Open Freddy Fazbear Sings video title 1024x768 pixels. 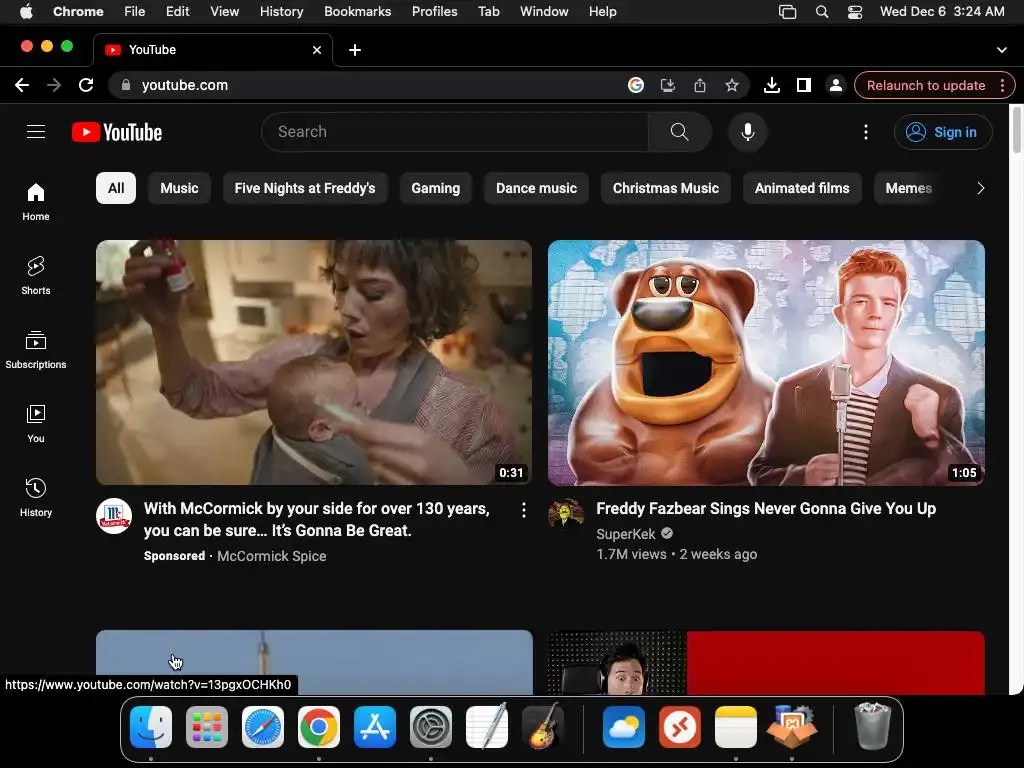coord(766,508)
